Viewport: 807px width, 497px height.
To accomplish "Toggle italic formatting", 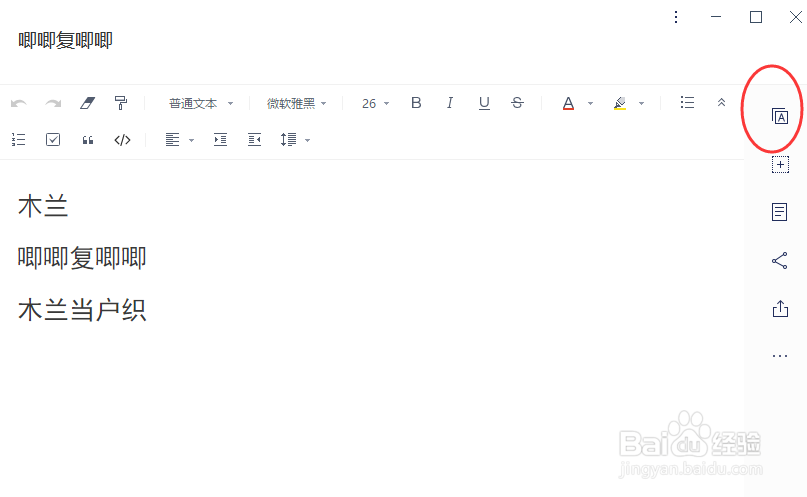I will 450,103.
